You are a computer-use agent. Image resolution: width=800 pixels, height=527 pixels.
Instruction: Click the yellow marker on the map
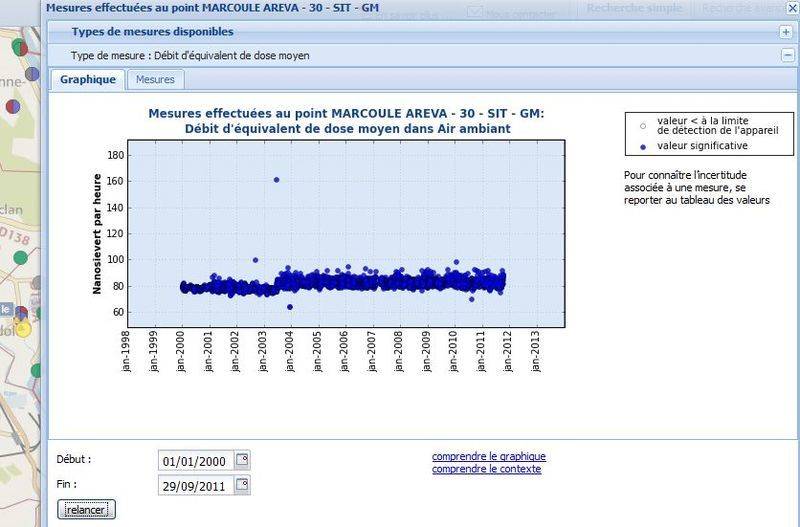[22, 329]
